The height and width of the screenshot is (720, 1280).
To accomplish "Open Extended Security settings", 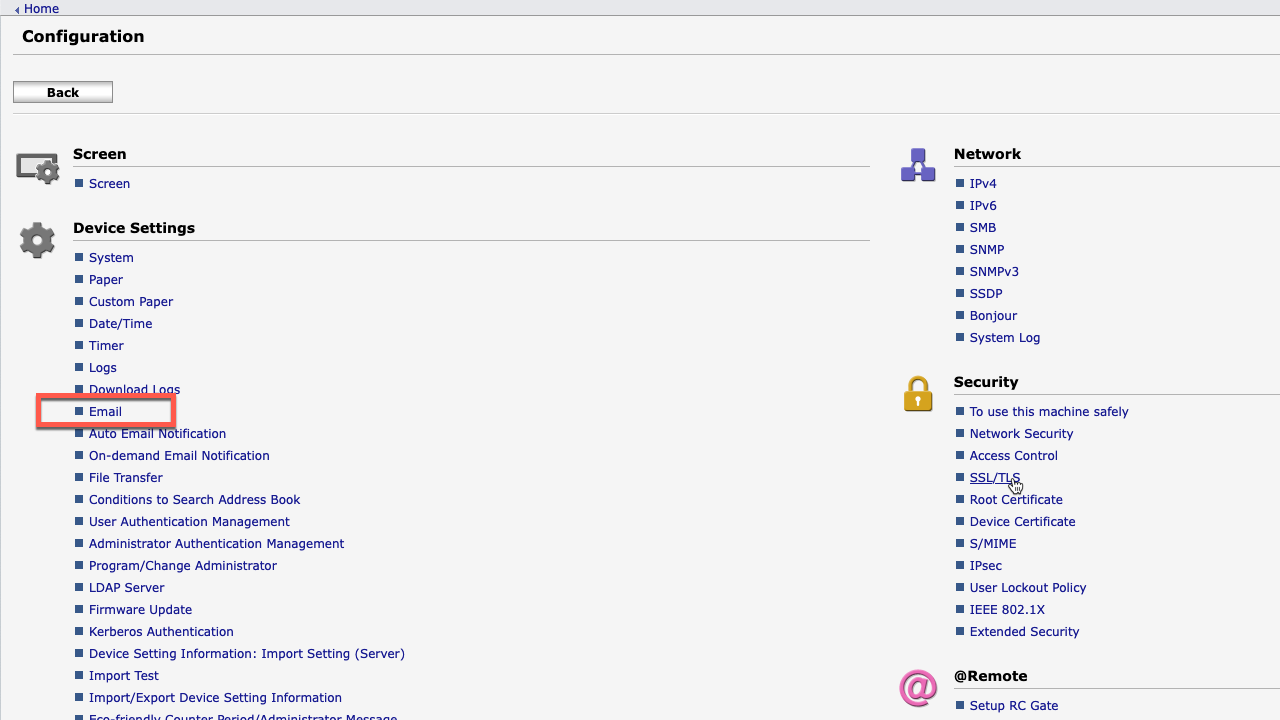I will 1024,632.
